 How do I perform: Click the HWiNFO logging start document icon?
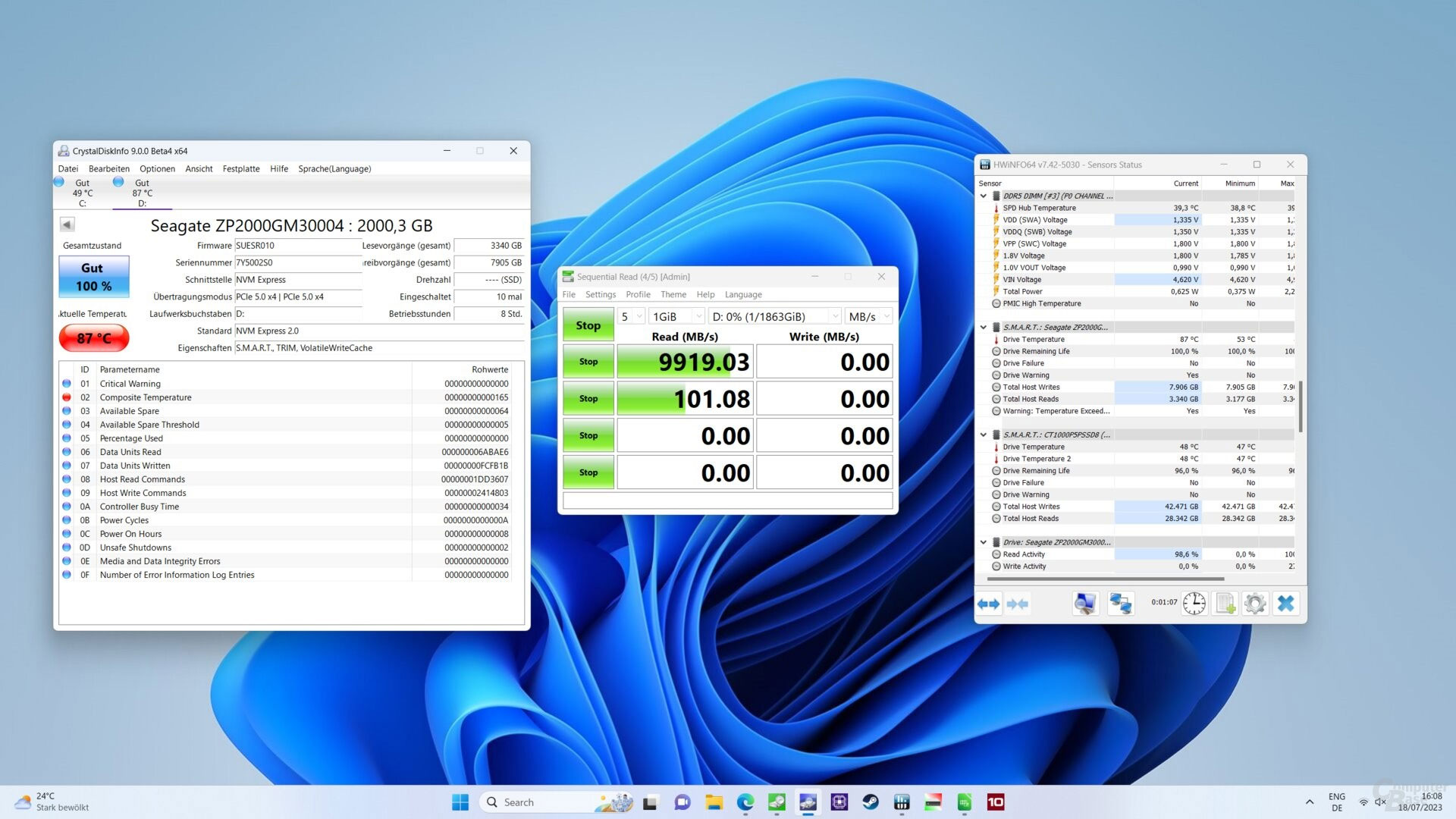(1225, 604)
